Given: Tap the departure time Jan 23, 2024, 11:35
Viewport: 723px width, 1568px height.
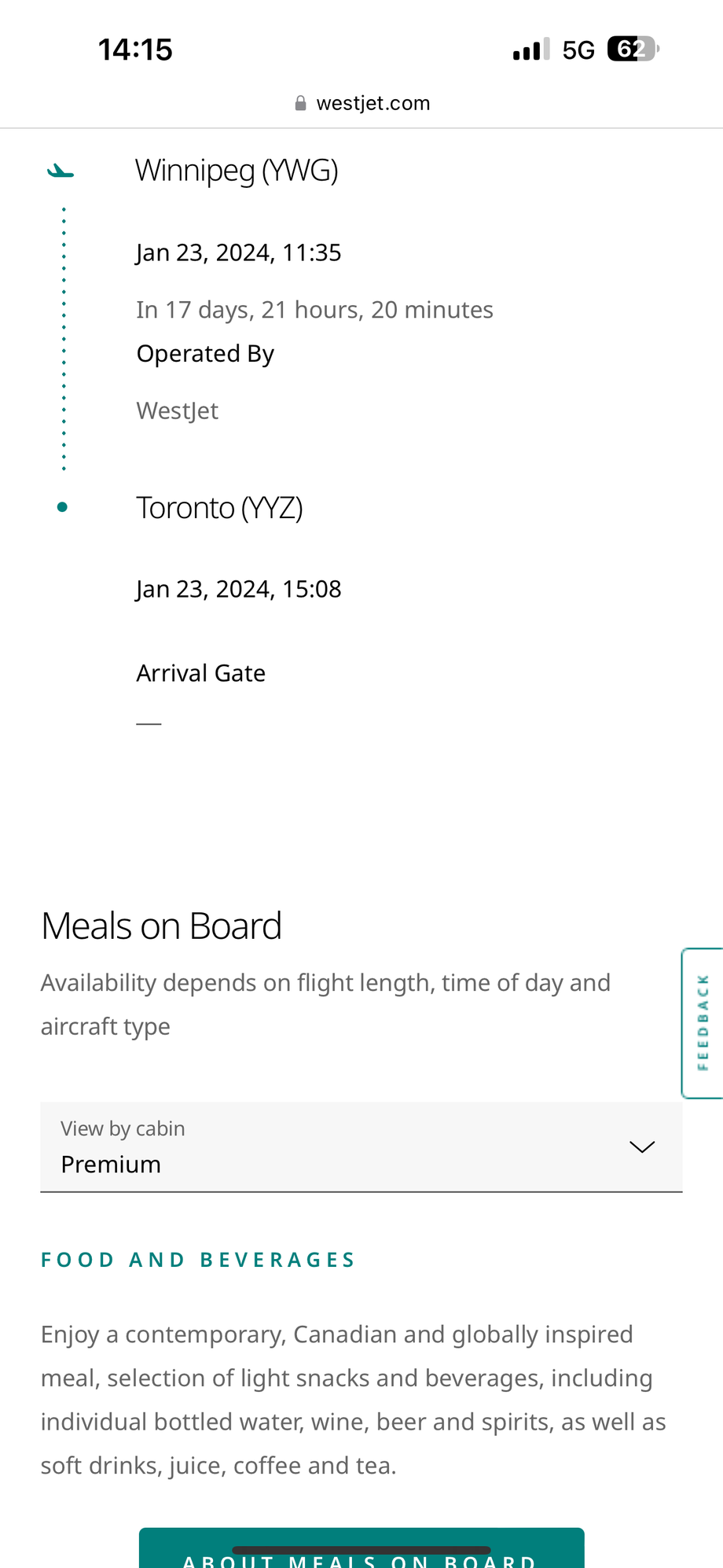Looking at the screenshot, I should point(239,253).
